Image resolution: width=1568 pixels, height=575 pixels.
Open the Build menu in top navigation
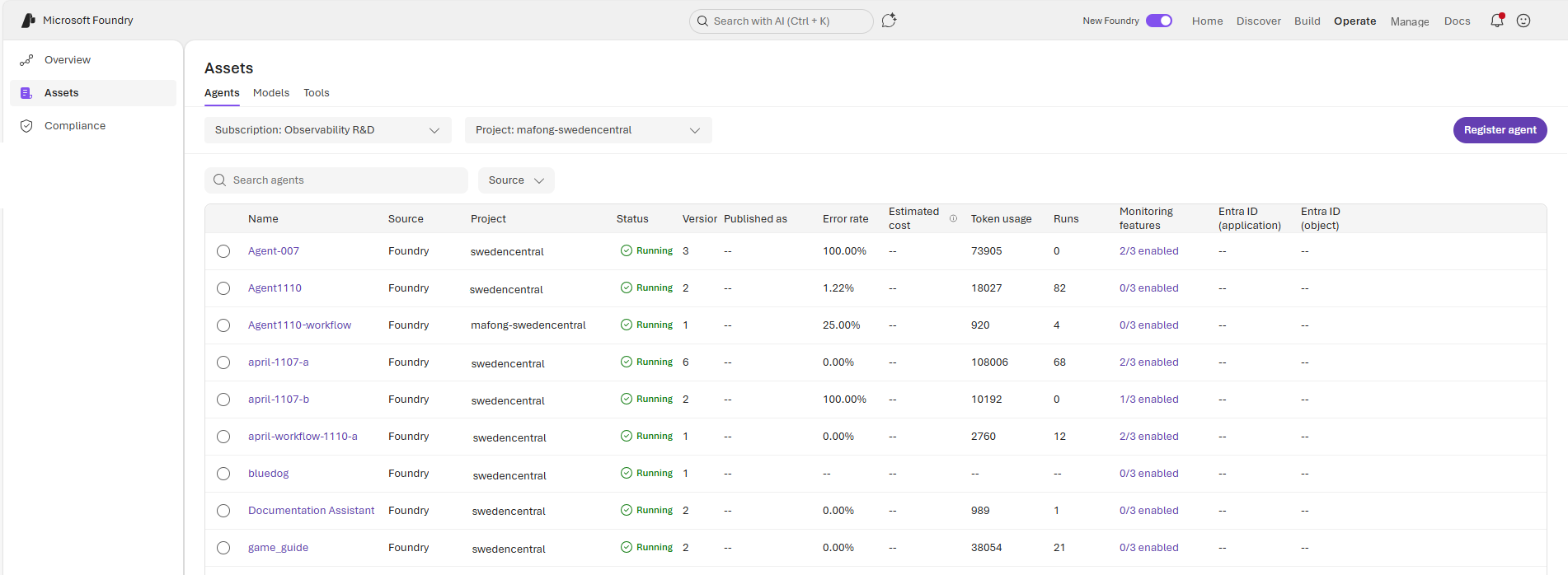1307,21
